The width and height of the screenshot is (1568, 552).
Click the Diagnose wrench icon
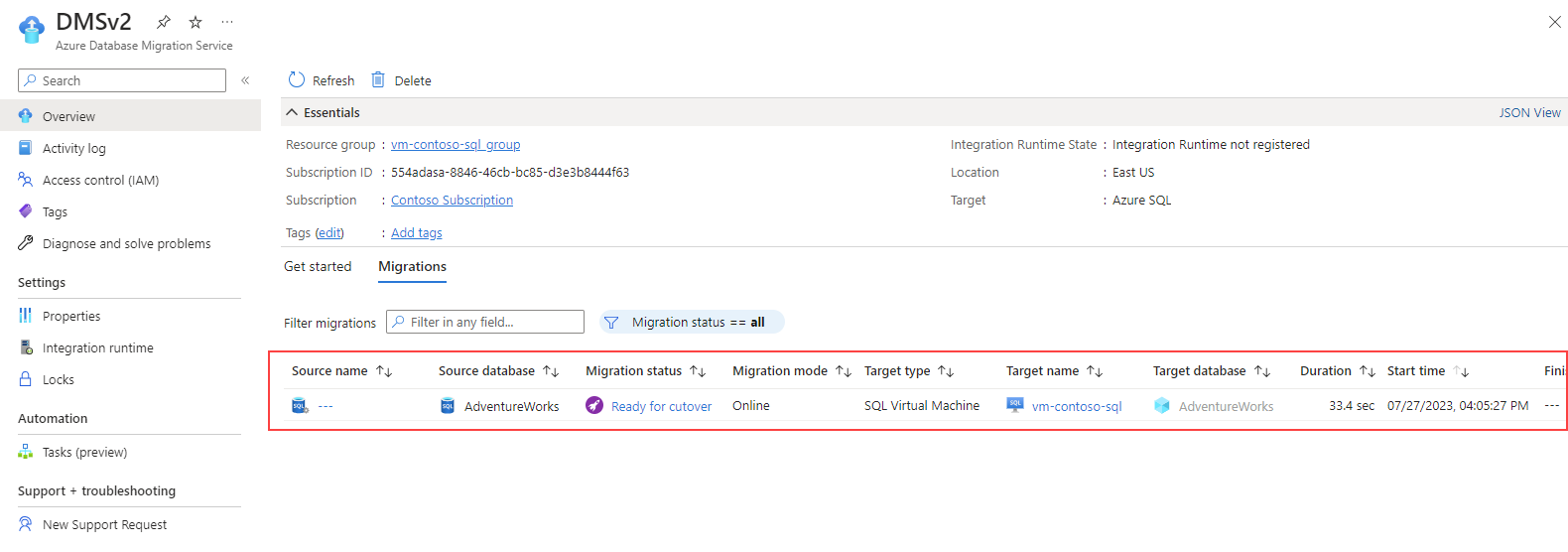click(26, 243)
